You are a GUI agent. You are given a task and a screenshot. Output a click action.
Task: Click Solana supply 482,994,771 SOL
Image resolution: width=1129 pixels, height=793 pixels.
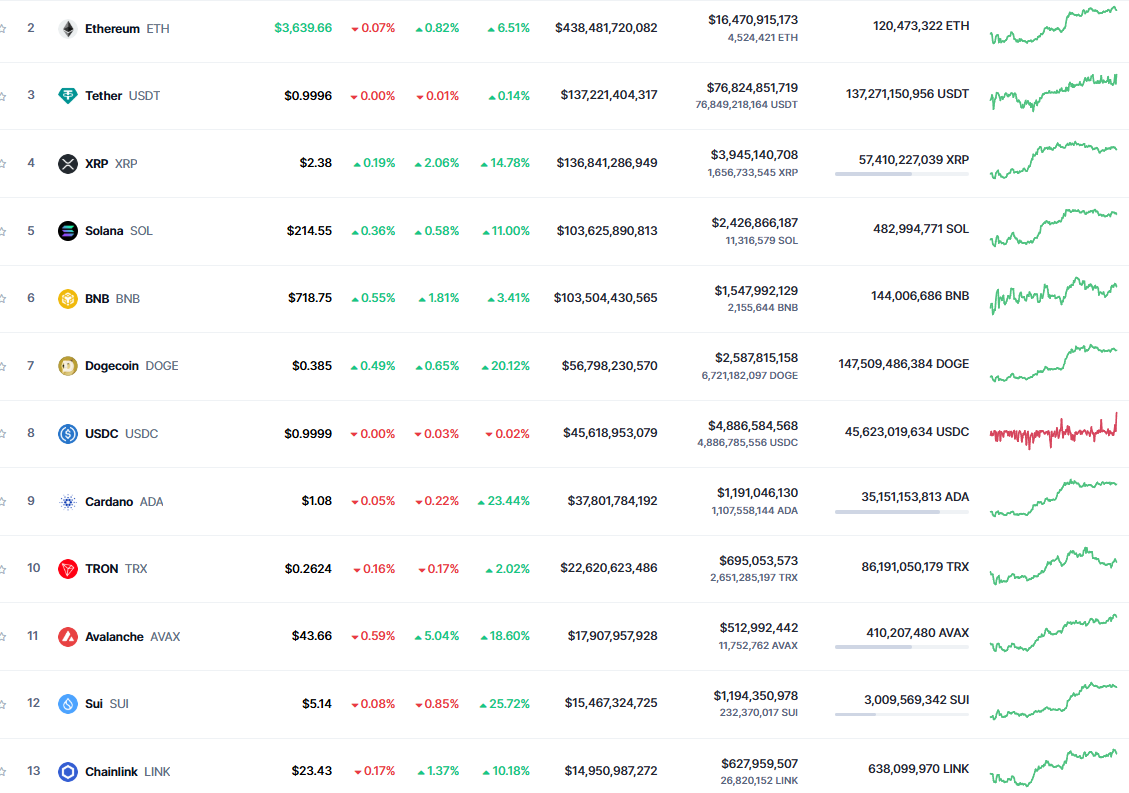pos(921,229)
